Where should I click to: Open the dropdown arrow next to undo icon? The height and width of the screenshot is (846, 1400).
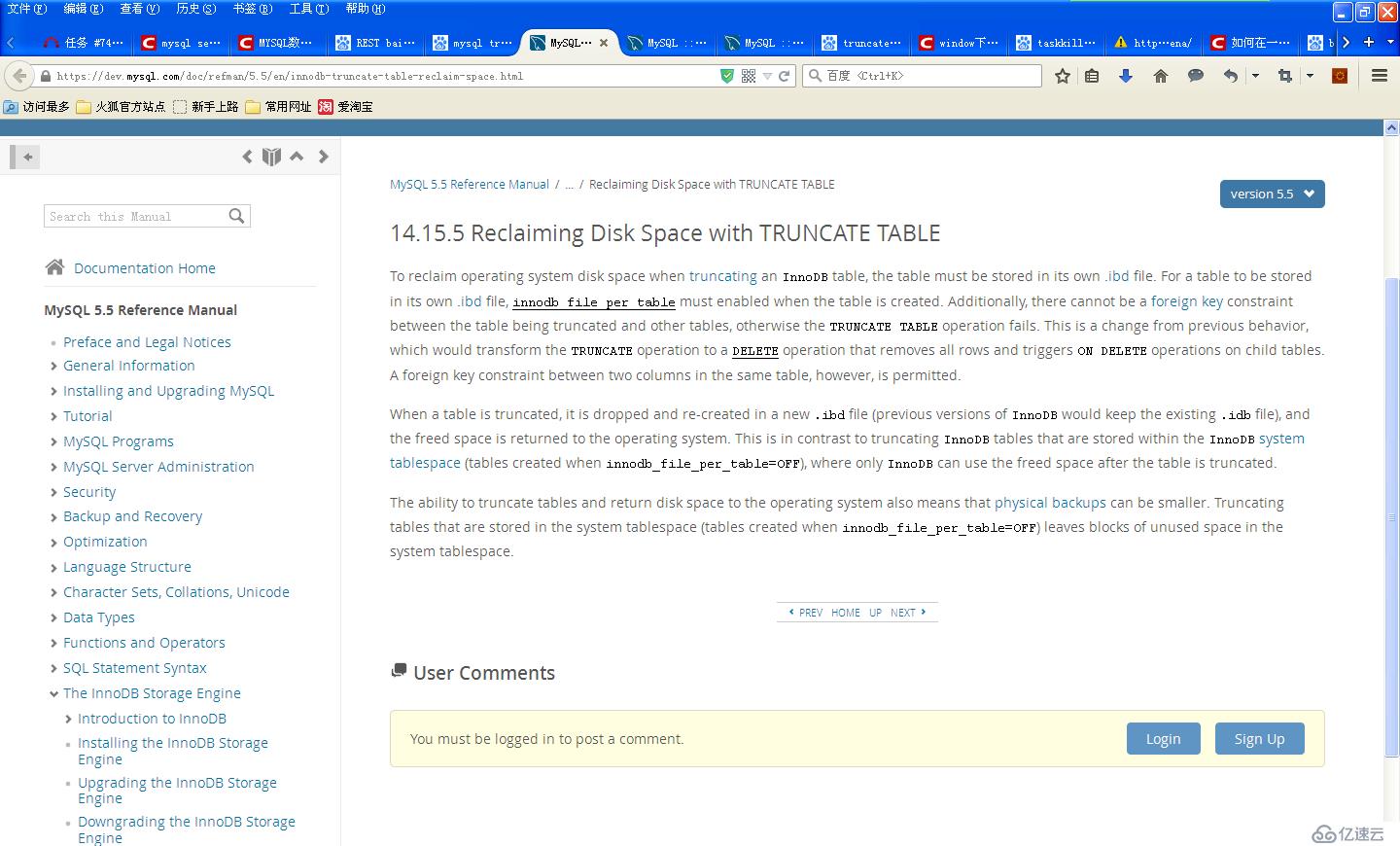click(x=1256, y=76)
